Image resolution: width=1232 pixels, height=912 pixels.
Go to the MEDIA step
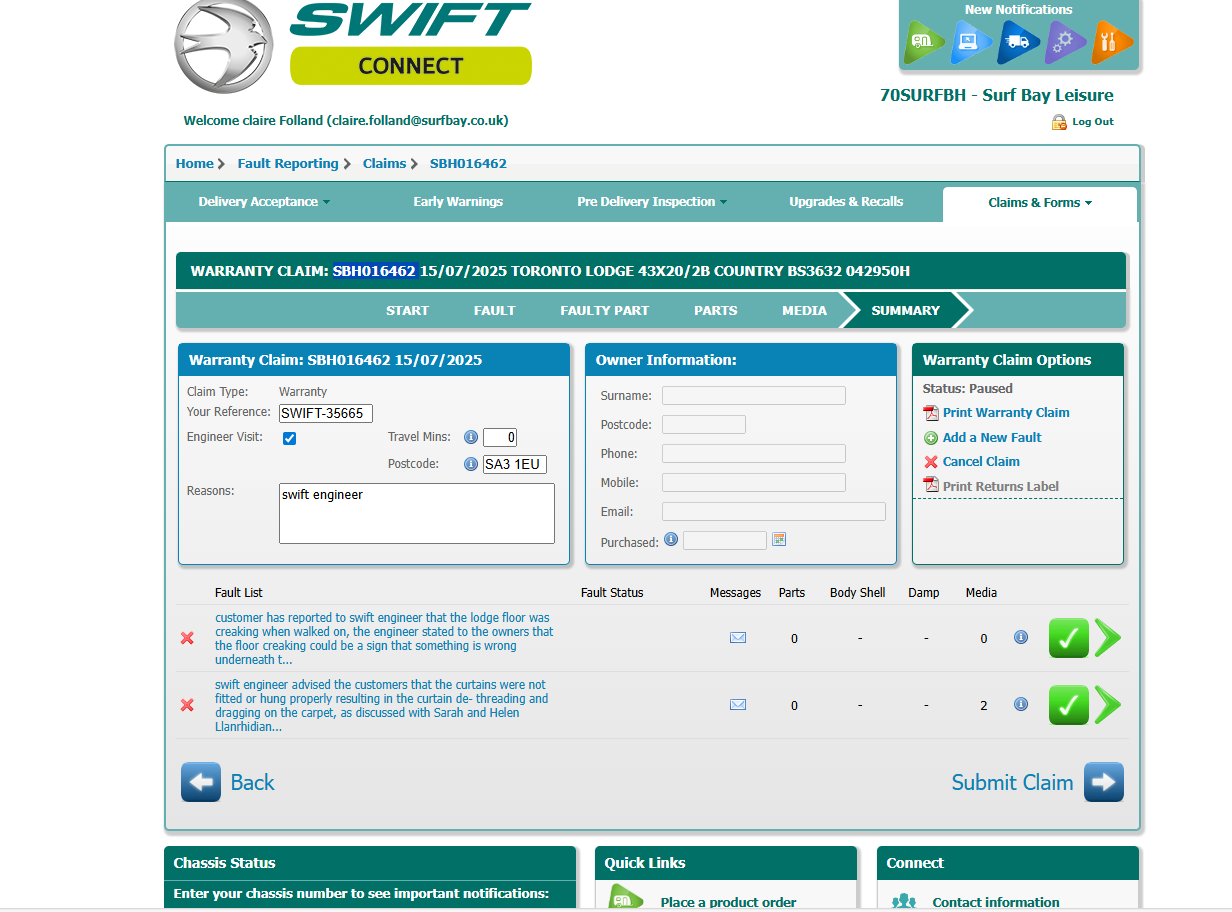tap(805, 311)
